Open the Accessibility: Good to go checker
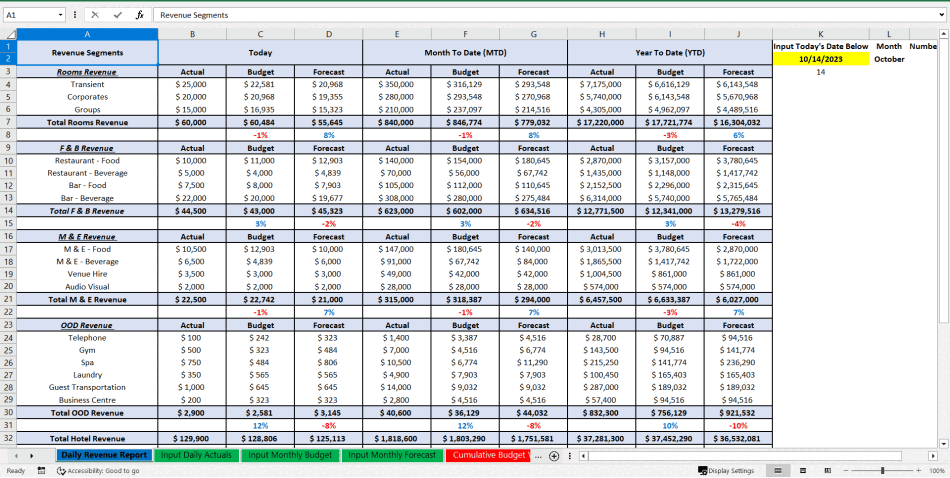 pos(98,471)
